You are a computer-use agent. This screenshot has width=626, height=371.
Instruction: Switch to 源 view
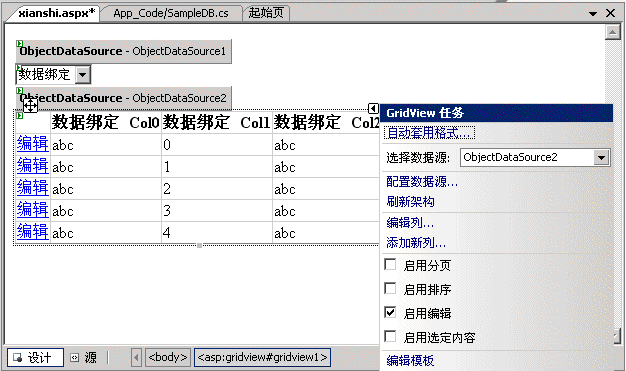(84, 357)
